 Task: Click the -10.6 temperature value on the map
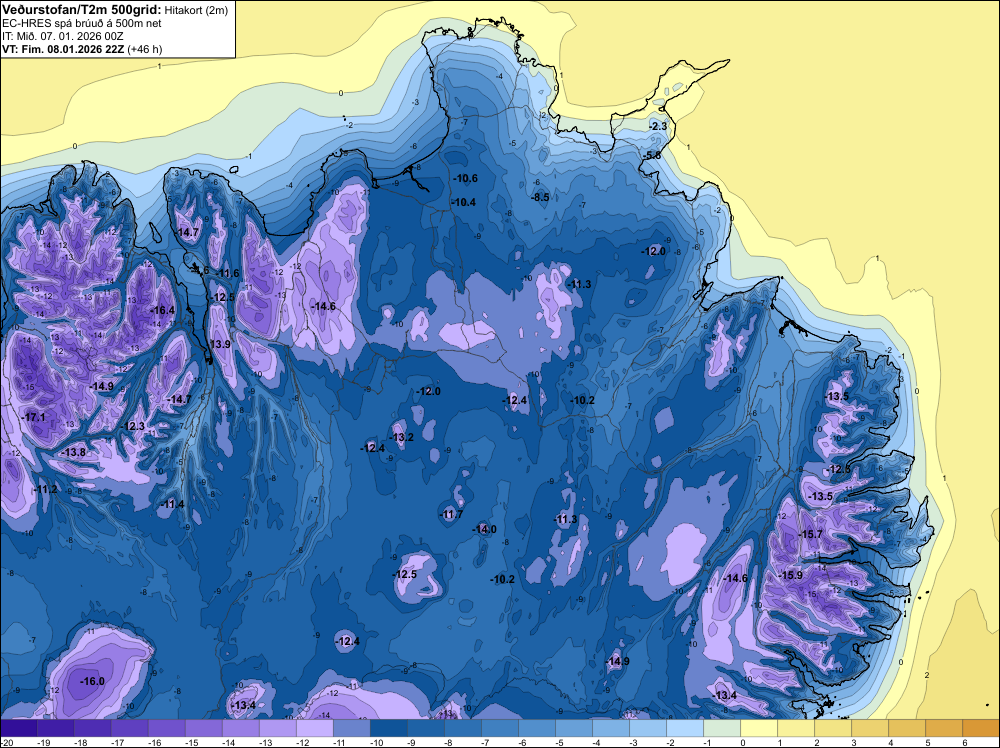465,179
